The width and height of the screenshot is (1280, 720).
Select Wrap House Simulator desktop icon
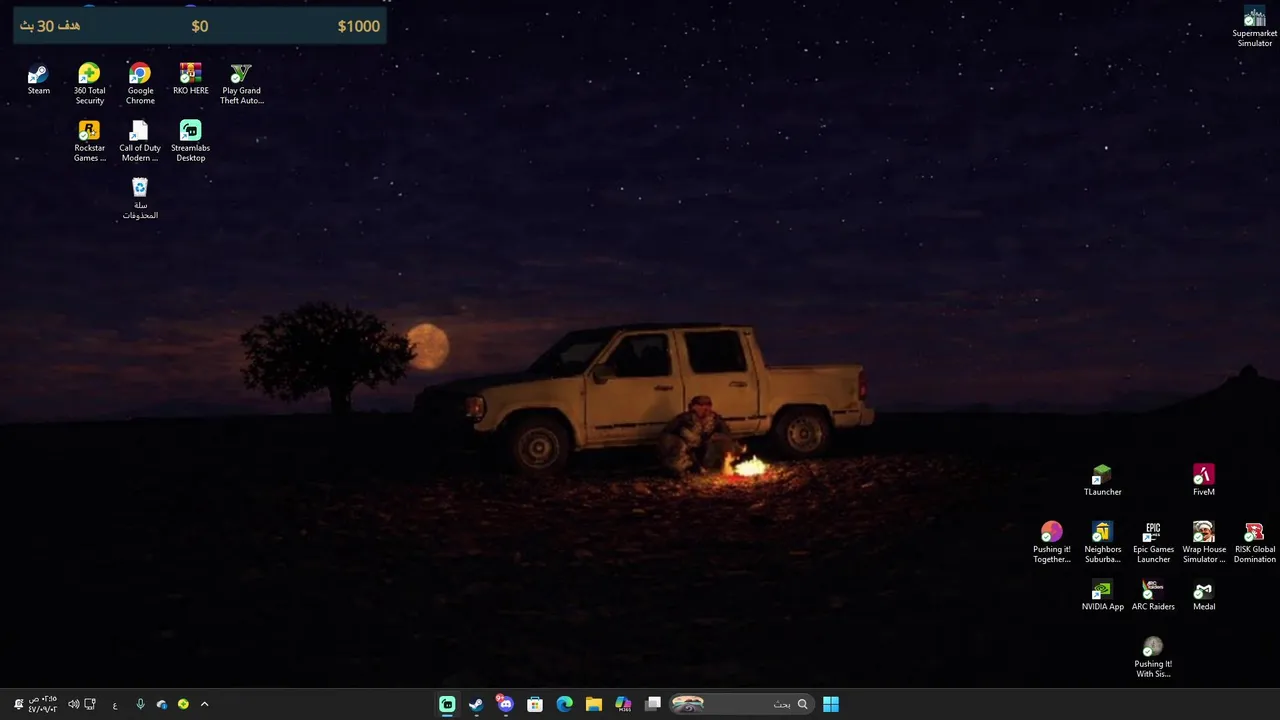pos(1203,542)
